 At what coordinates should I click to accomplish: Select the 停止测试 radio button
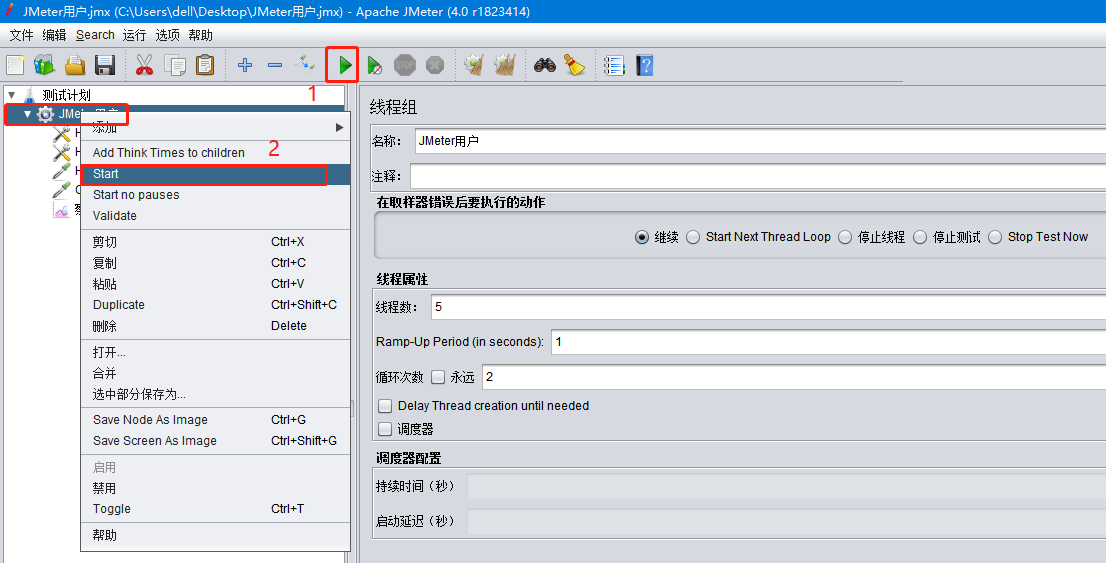pos(920,237)
